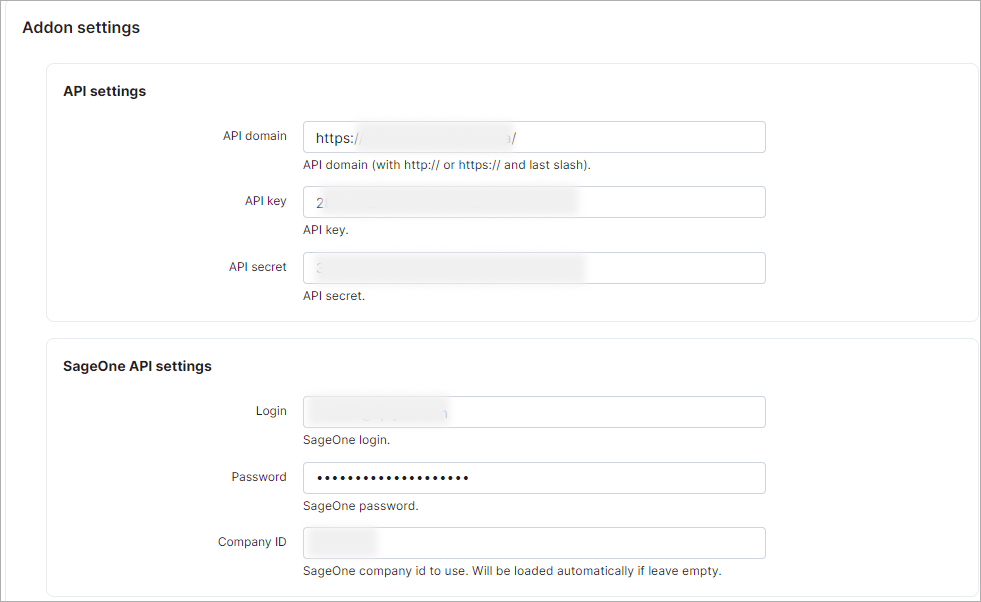
Task: Click the API domain input field
Action: tap(535, 137)
